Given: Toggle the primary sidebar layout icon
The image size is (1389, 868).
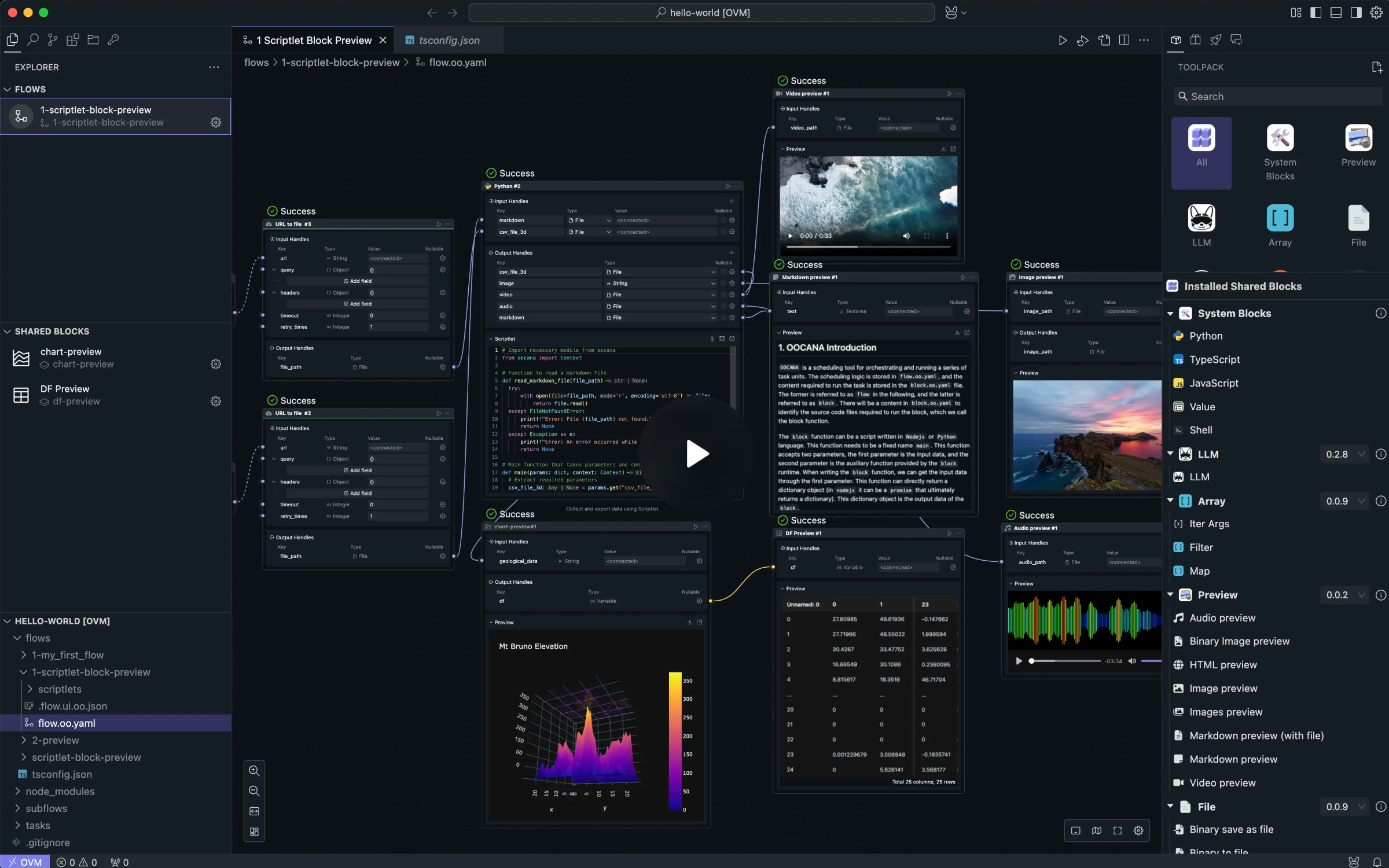Looking at the screenshot, I should pos(1315,13).
